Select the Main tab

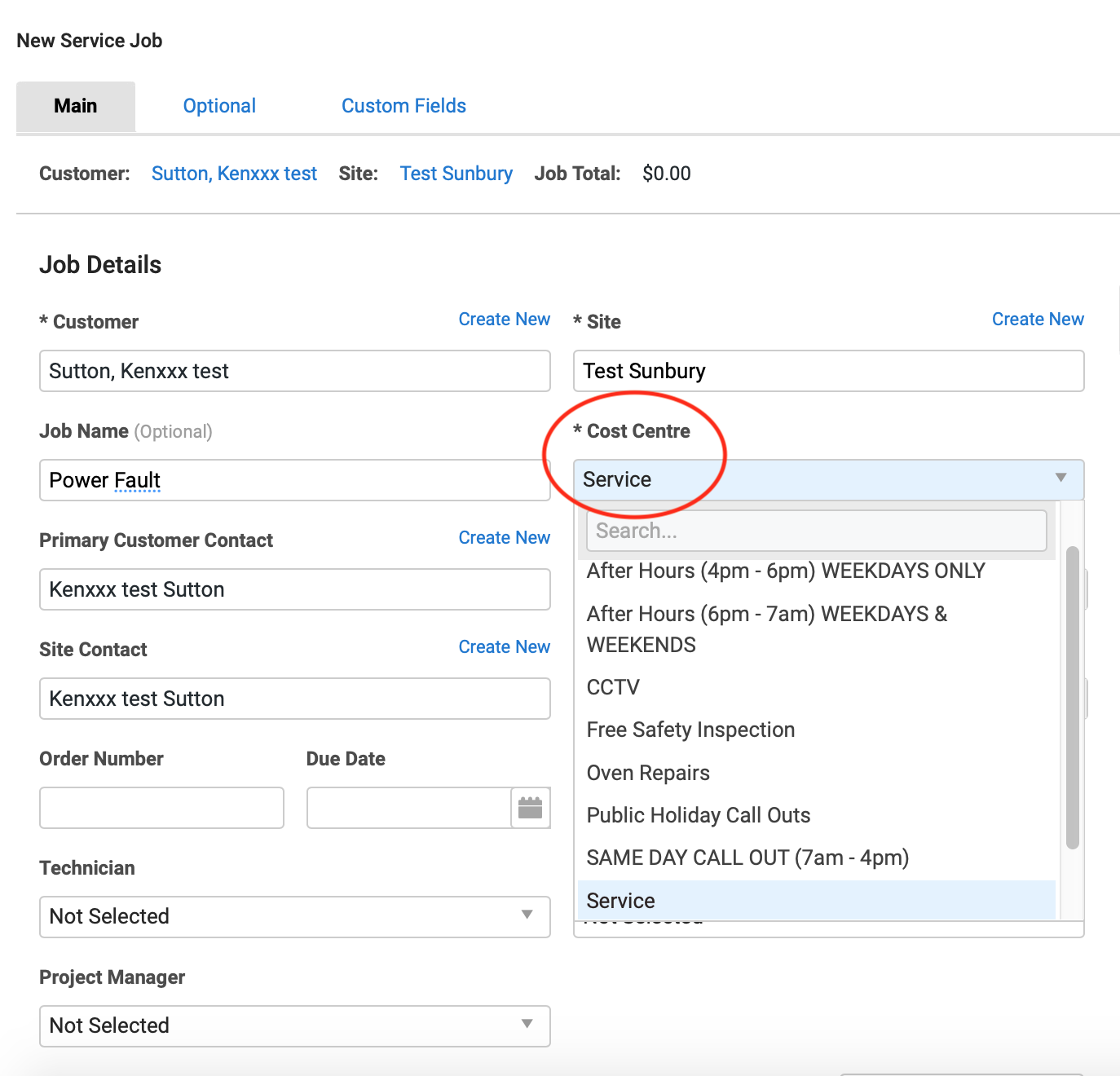pyautogui.click(x=76, y=106)
